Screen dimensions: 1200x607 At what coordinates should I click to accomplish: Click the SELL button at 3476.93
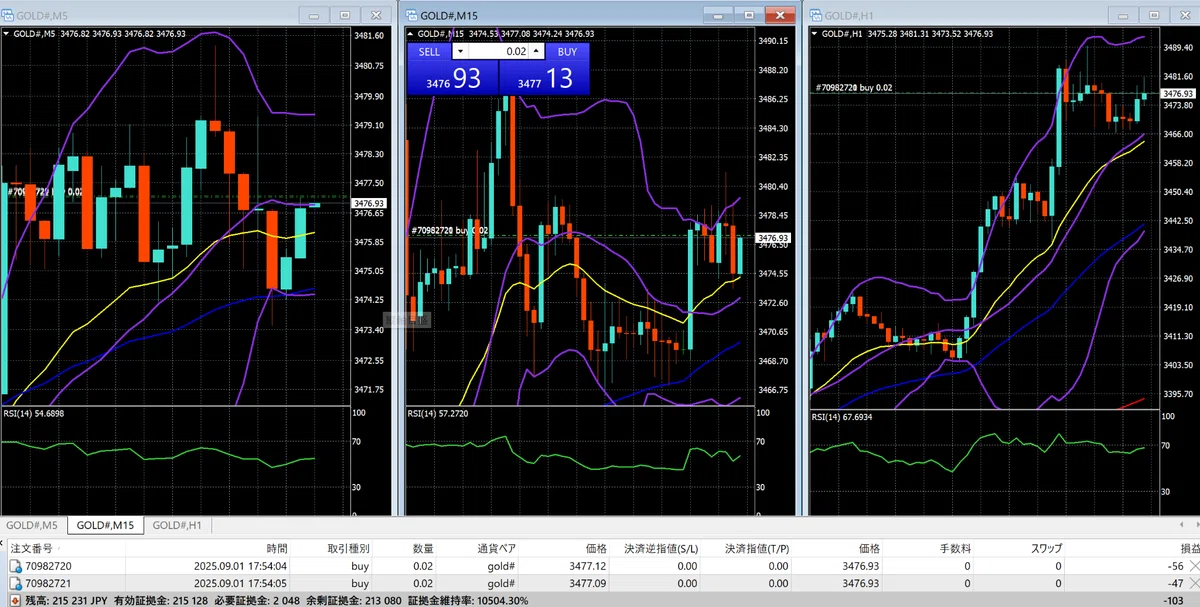coord(451,70)
